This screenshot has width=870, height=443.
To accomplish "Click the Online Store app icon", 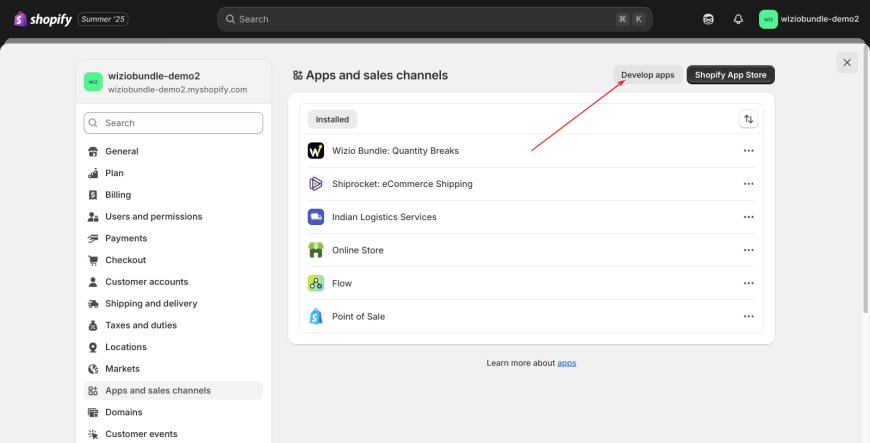I will (x=316, y=250).
